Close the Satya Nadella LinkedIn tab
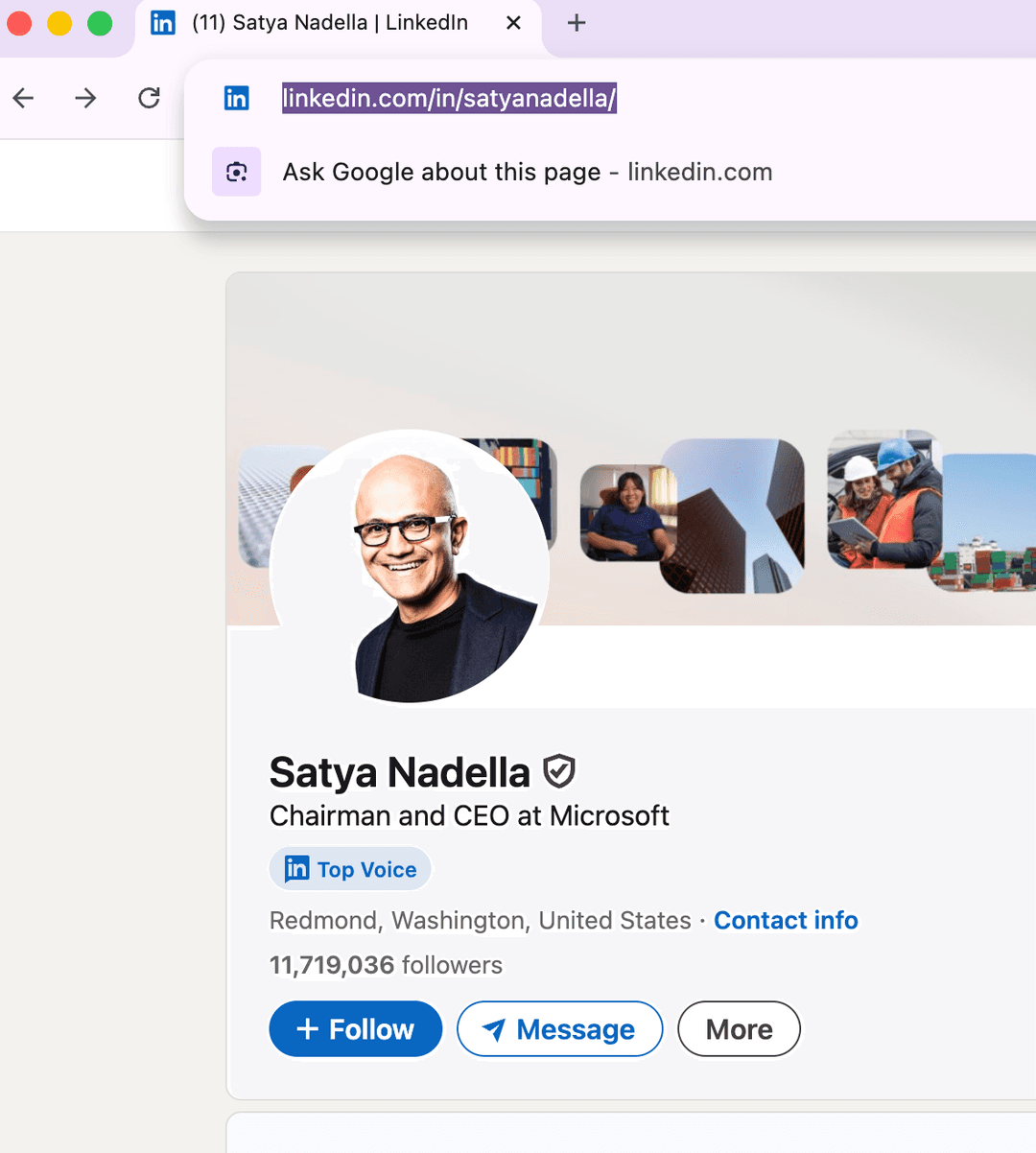Screen dimensions: 1036x1153 (513, 23)
